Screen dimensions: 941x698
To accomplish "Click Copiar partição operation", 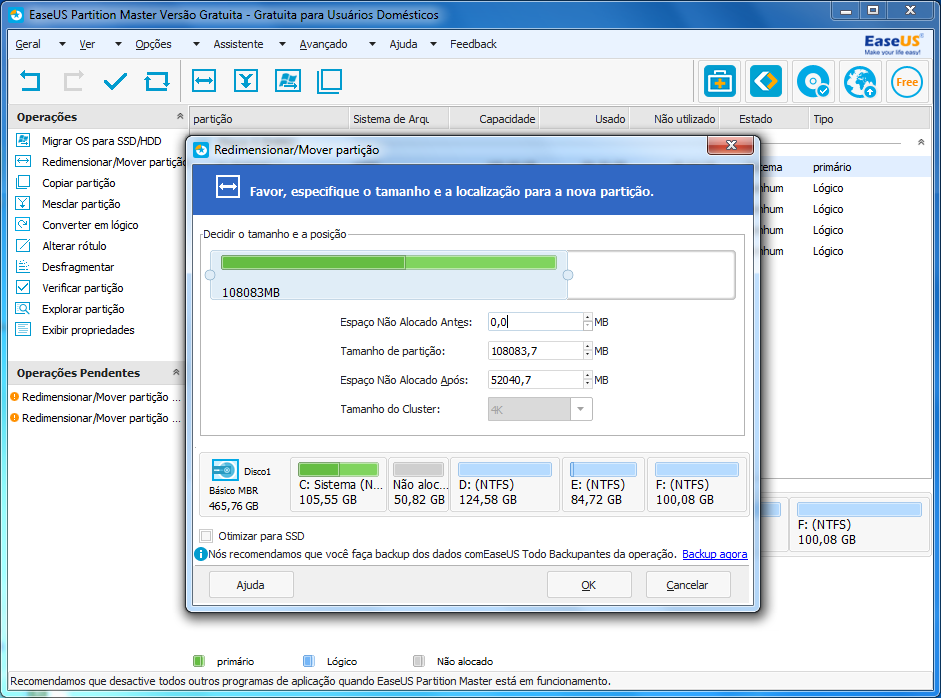I will point(79,183).
